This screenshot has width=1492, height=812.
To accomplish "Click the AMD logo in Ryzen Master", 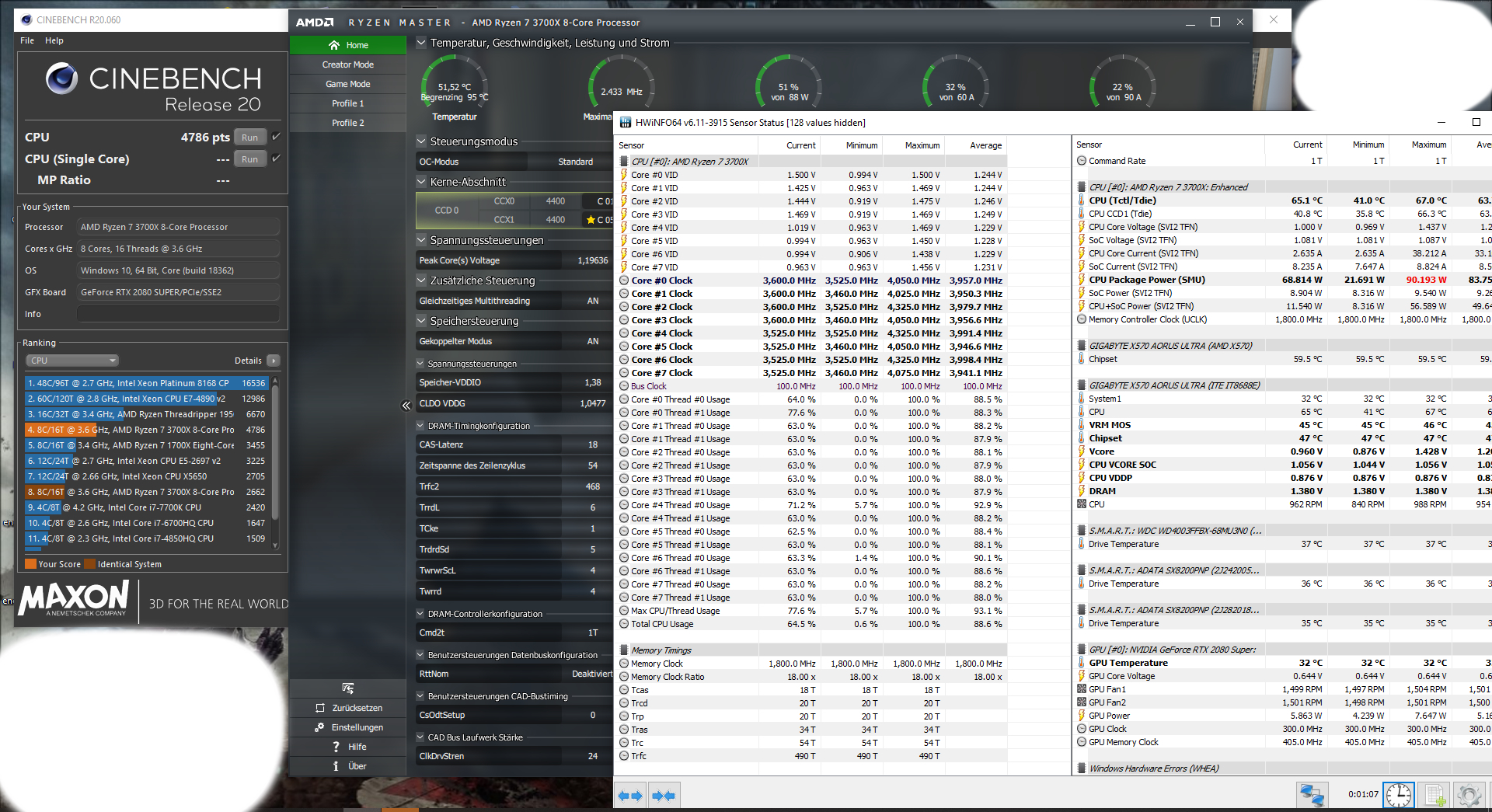I will 315,23.
